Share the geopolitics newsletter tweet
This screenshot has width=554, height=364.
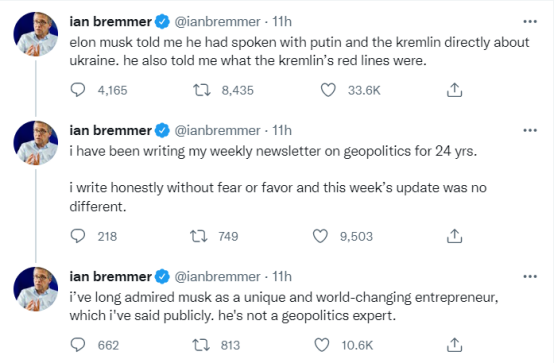pos(454,236)
